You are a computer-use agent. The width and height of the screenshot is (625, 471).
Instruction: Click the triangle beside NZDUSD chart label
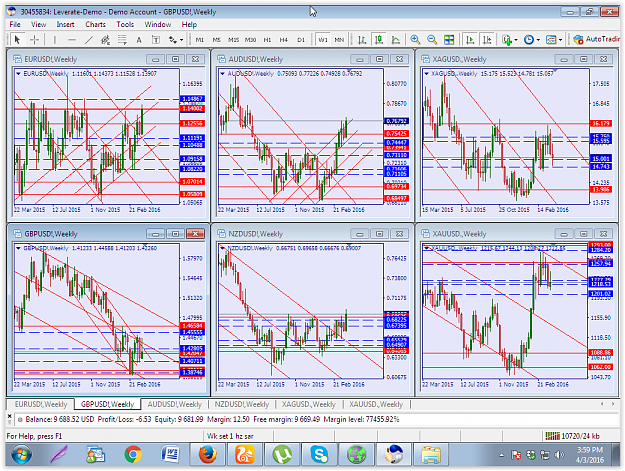[x=222, y=248]
